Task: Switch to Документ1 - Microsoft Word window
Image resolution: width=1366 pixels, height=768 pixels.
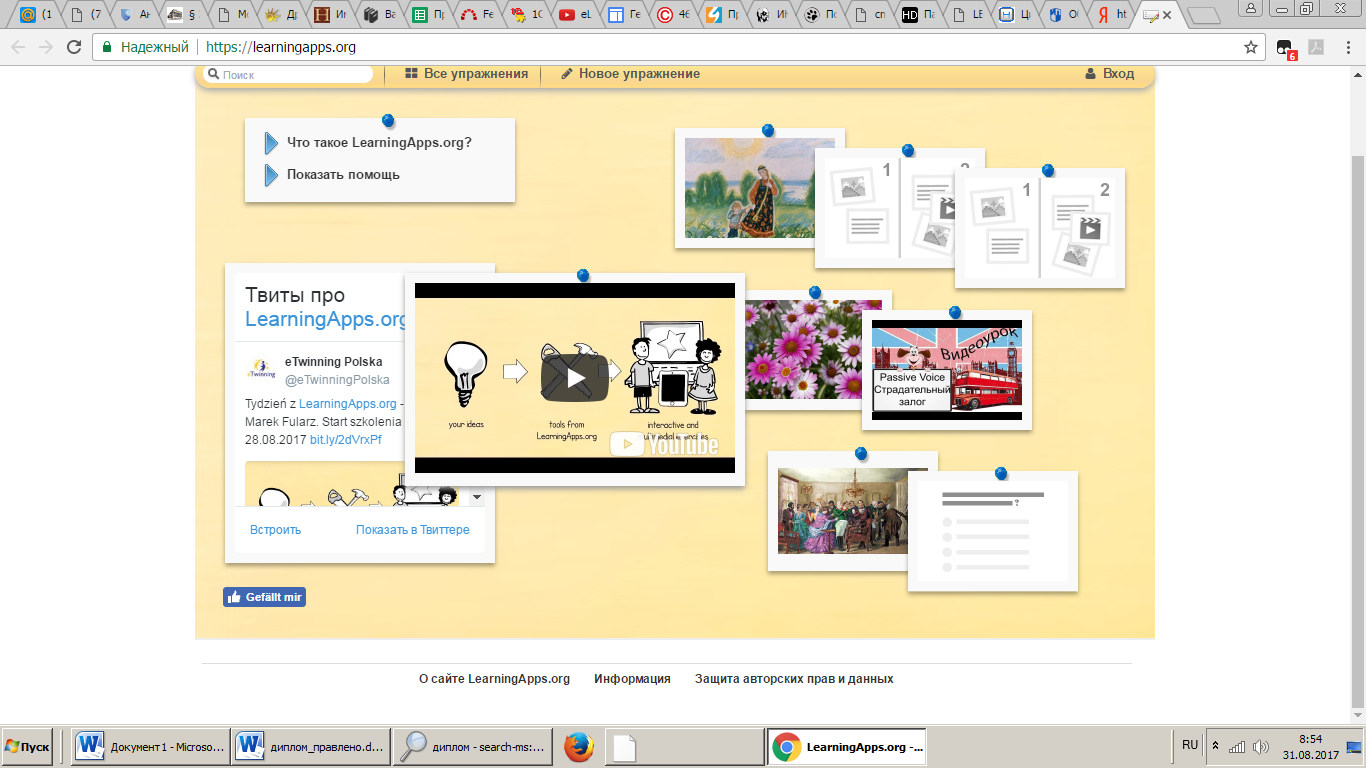Action: 150,747
